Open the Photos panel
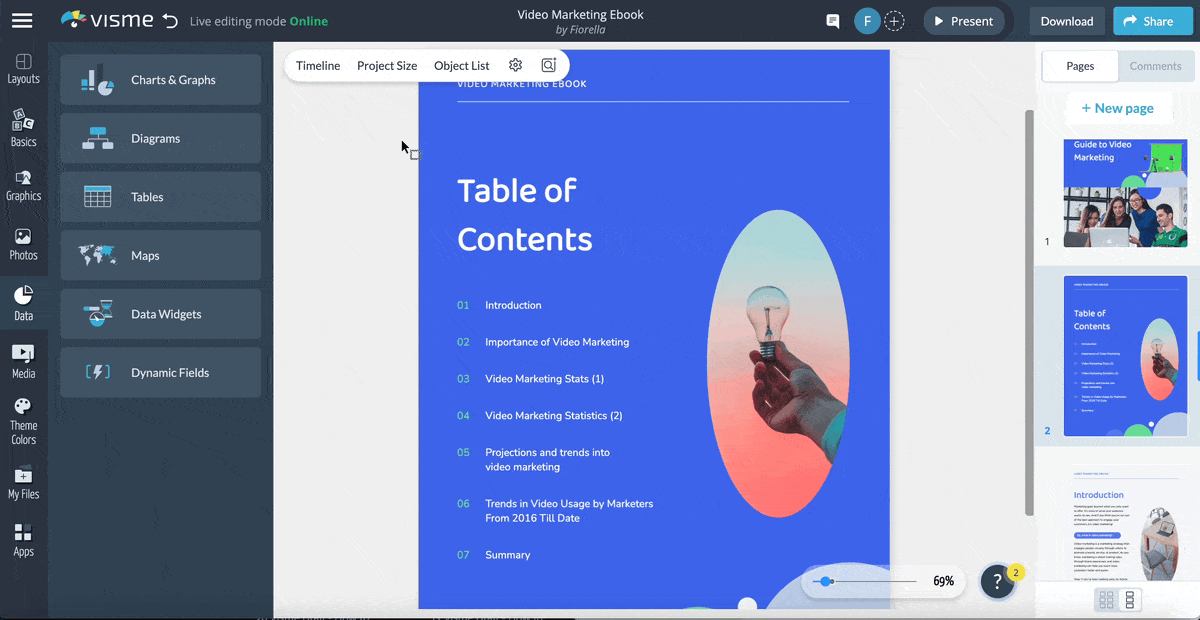 click(23, 243)
